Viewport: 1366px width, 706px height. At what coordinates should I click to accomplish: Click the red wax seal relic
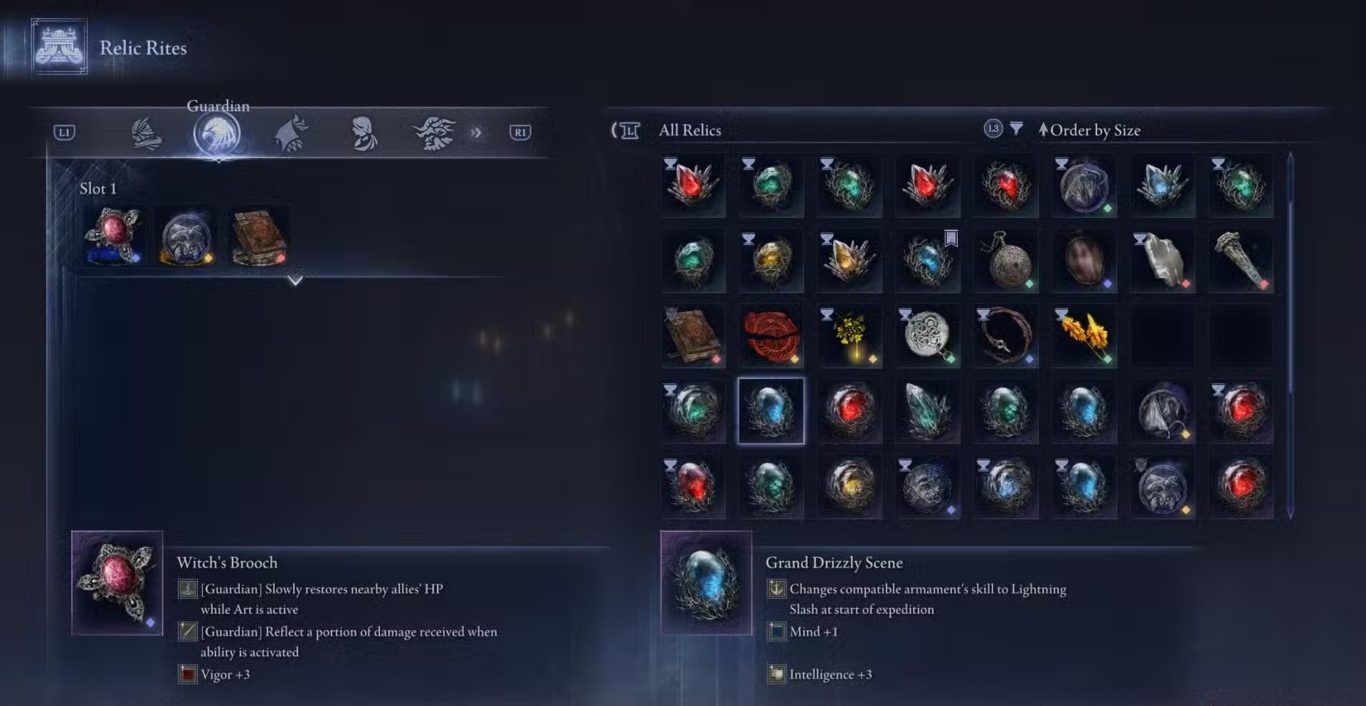point(771,336)
